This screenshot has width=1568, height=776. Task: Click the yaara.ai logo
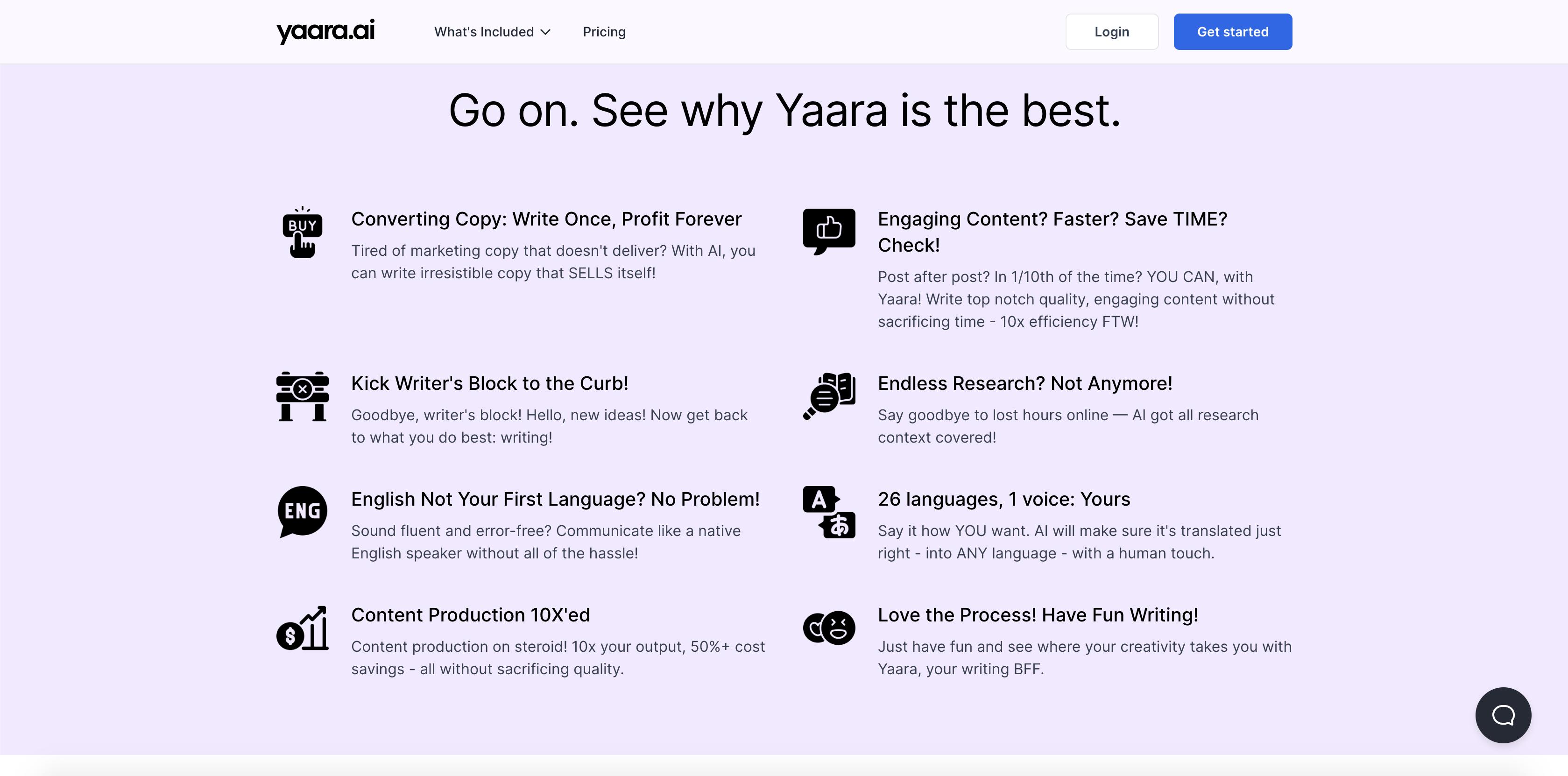pyautogui.click(x=325, y=31)
